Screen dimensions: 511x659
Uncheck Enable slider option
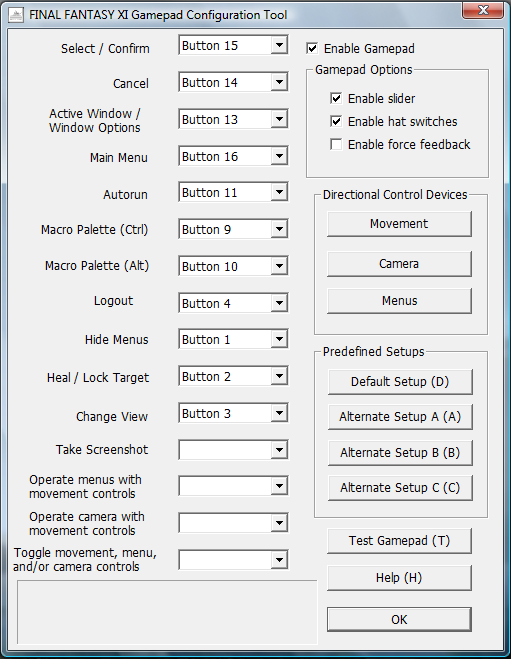click(336, 98)
